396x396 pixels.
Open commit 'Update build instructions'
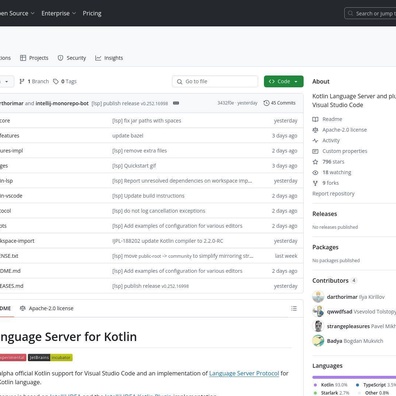point(148,196)
